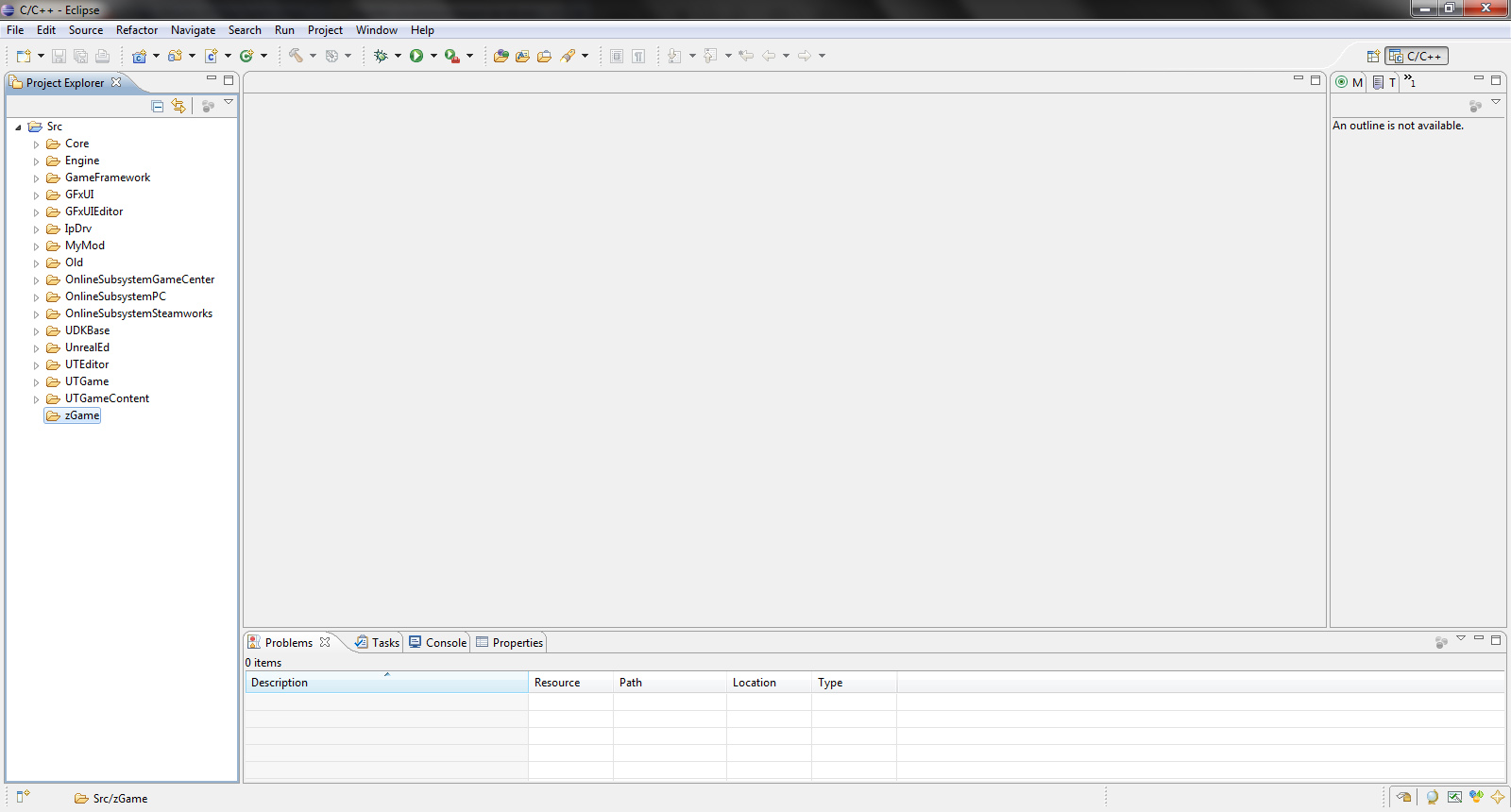The image size is (1511, 812).
Task: Open Project Explorer view menu triangle
Action: [229, 102]
